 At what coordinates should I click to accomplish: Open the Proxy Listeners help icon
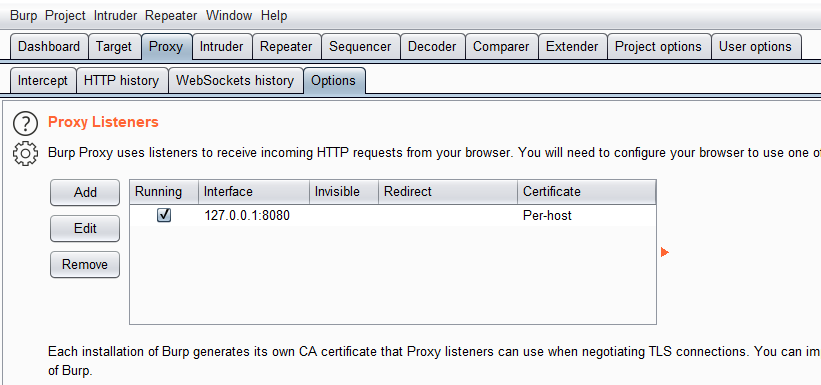(x=25, y=124)
